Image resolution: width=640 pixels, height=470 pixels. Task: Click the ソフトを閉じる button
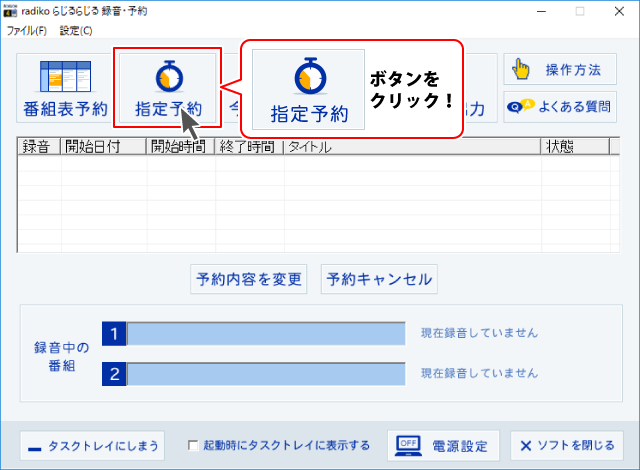(567, 446)
